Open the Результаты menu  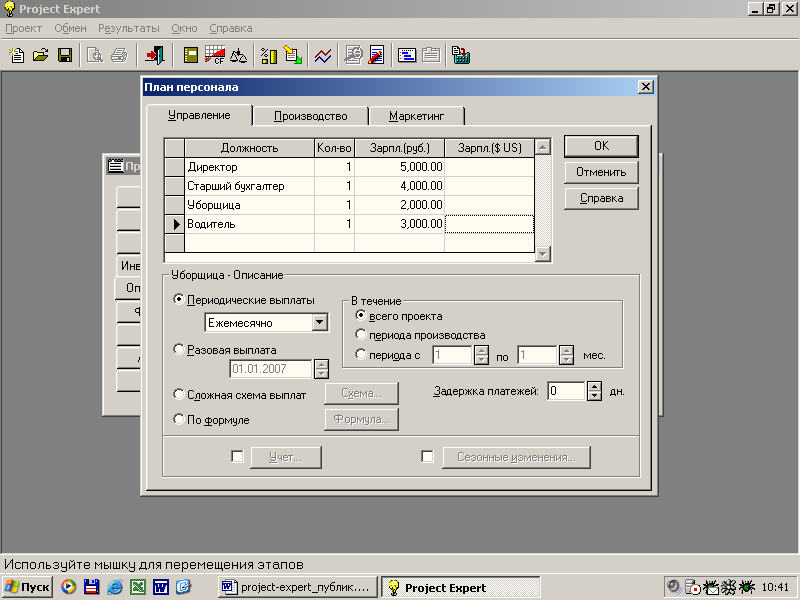click(129, 29)
